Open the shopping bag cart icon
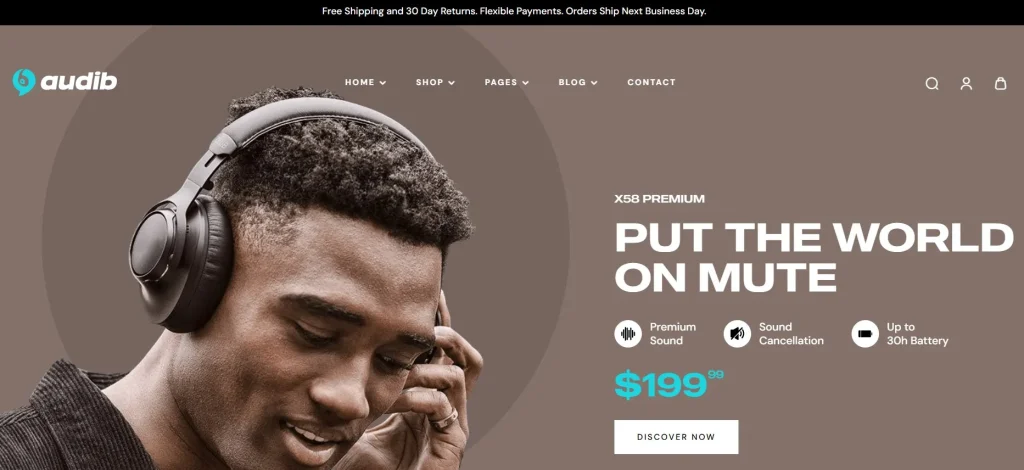 point(1000,83)
